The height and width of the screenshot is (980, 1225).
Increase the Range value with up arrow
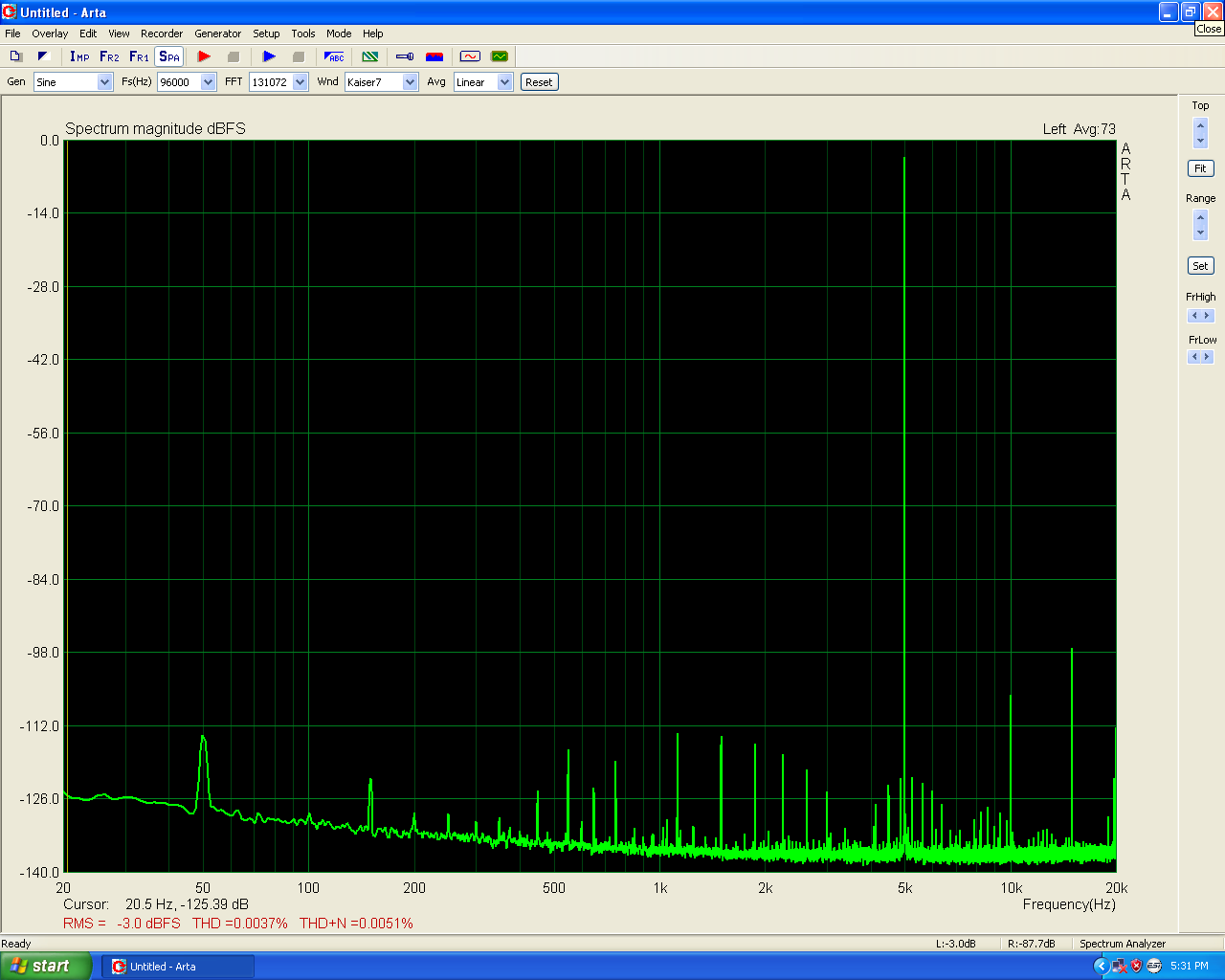point(1200,218)
